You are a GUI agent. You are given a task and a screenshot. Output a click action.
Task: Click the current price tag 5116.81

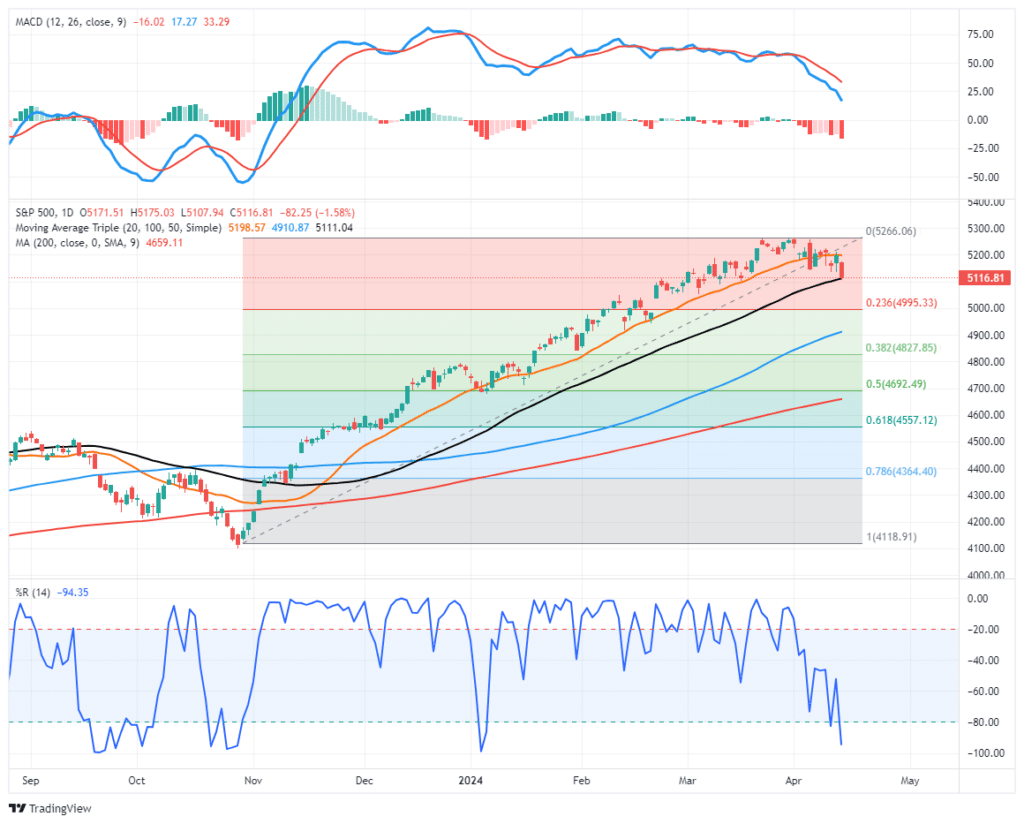985,278
